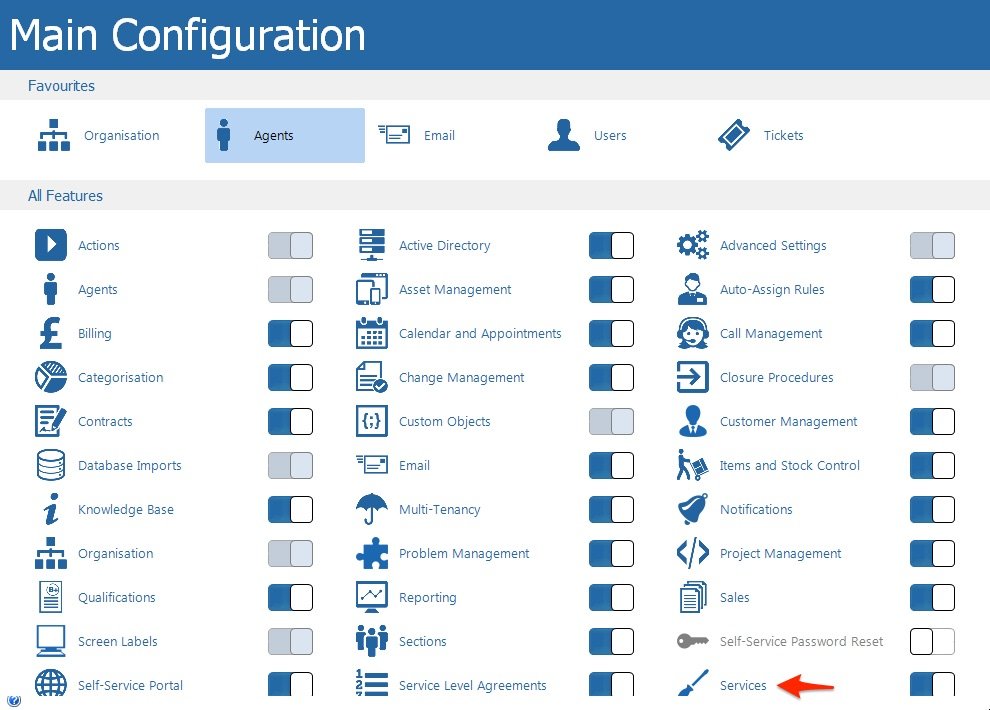This screenshot has height=710, width=990.
Task: Click the Multi-Tenancy umbrella icon
Action: point(371,510)
